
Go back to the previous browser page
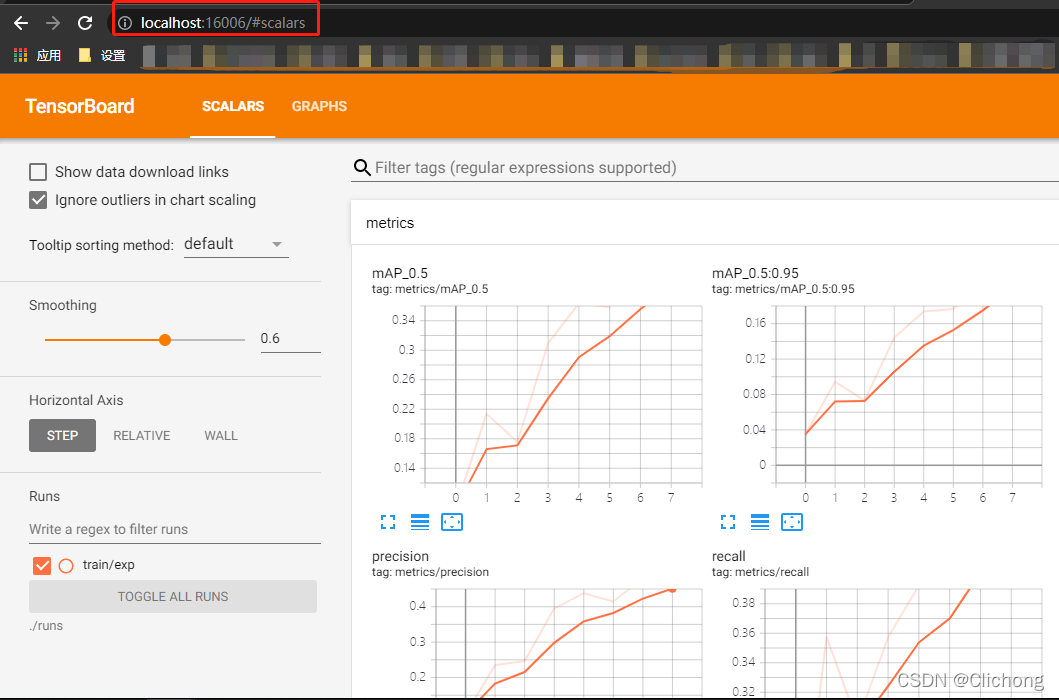tap(21, 22)
